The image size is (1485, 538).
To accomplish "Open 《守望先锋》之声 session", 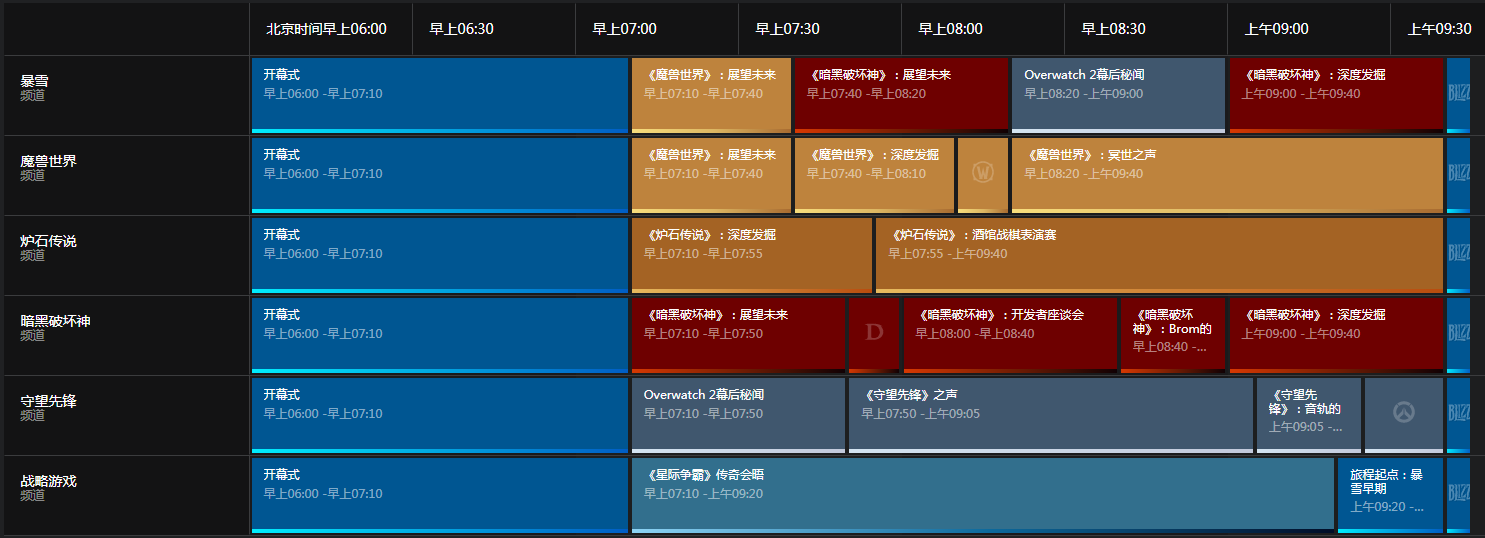I will coord(1050,414).
